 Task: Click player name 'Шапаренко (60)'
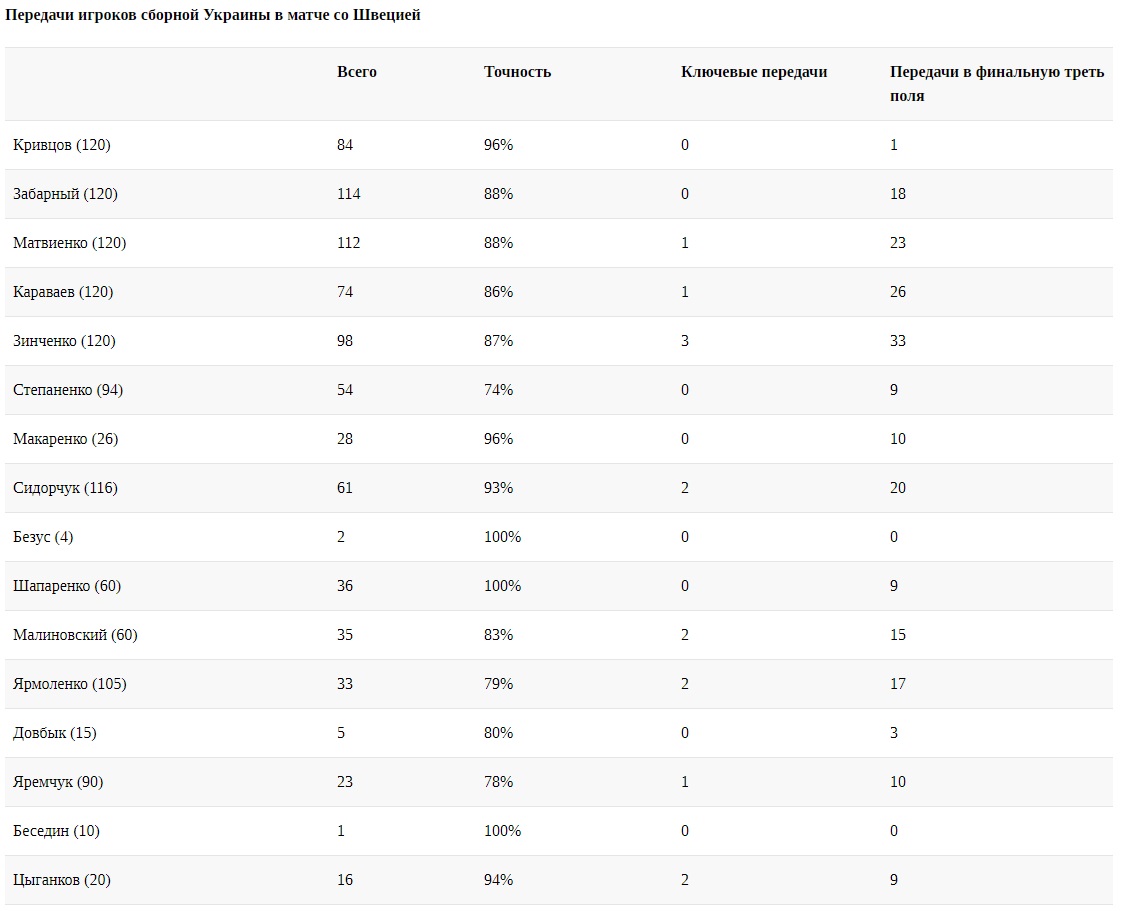click(x=67, y=586)
